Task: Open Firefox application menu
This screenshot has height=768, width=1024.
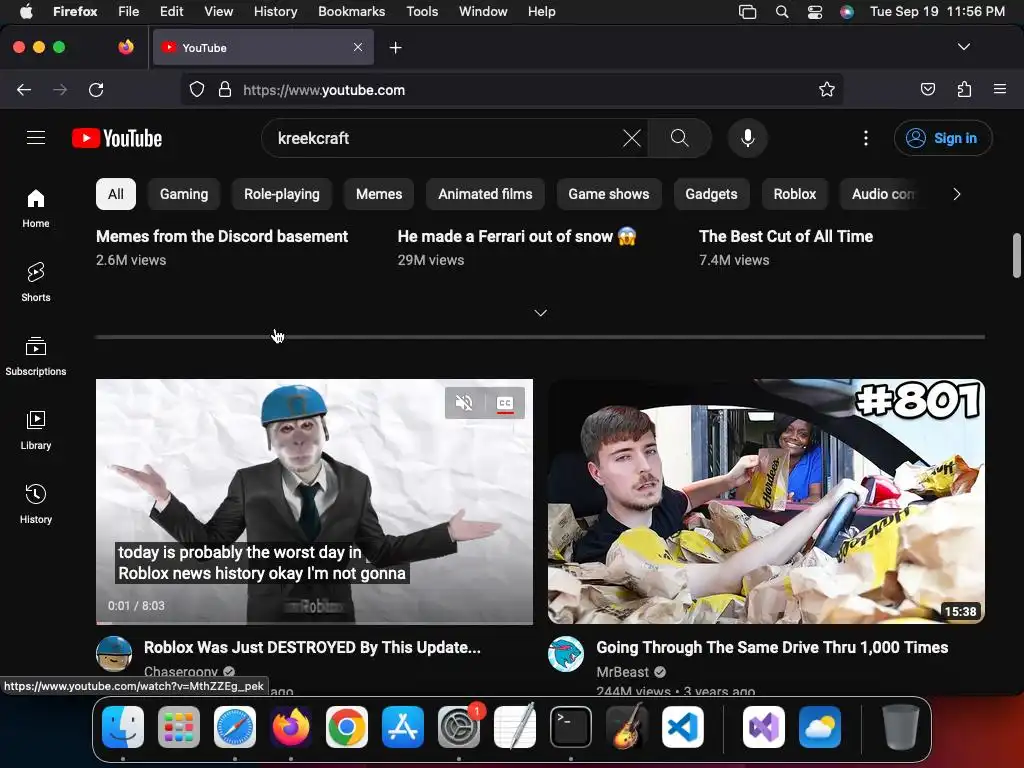Action: tap(1000, 89)
